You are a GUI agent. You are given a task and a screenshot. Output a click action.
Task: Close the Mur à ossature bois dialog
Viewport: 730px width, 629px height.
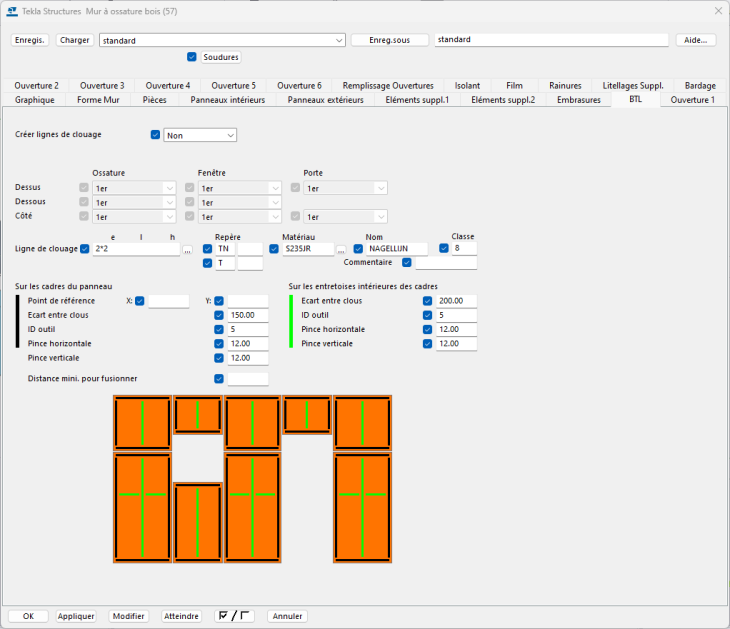click(x=718, y=11)
